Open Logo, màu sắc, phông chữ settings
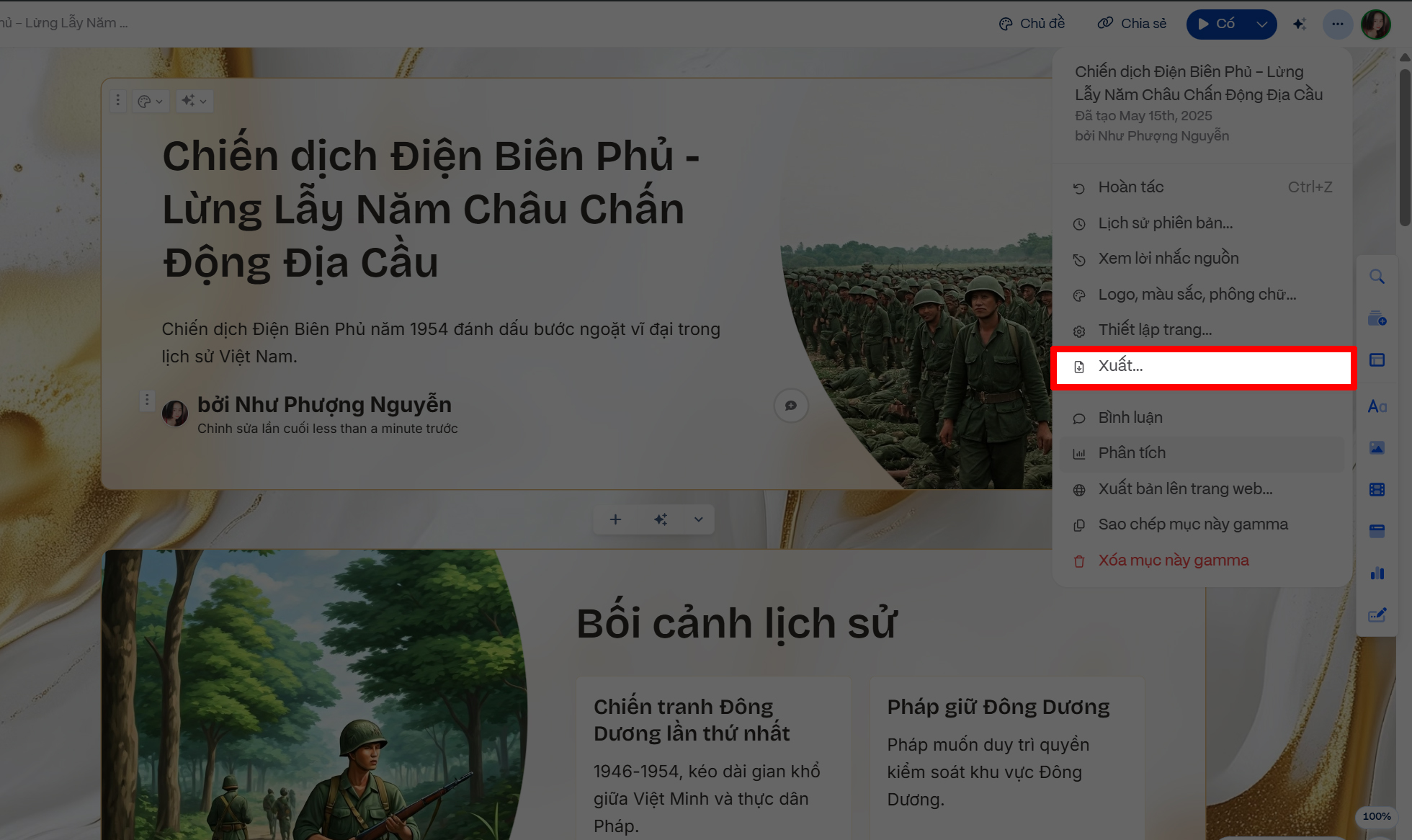This screenshot has height=840, width=1412. point(1202,295)
